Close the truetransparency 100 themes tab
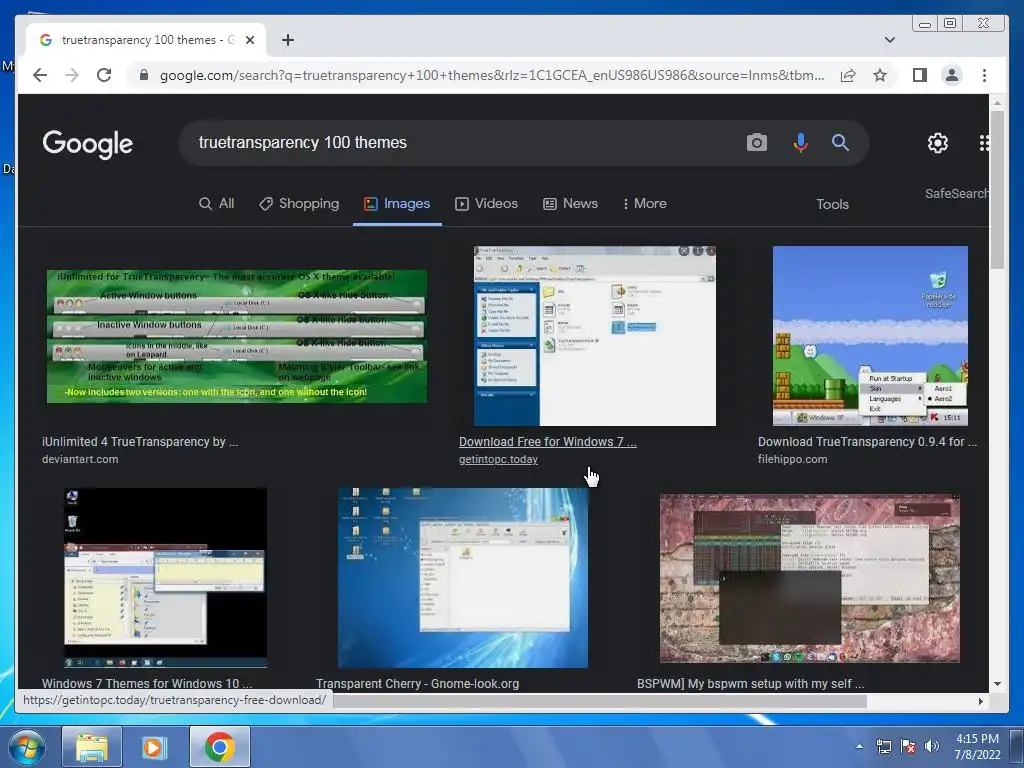Screen dimensions: 1024x768 [x=249, y=40]
